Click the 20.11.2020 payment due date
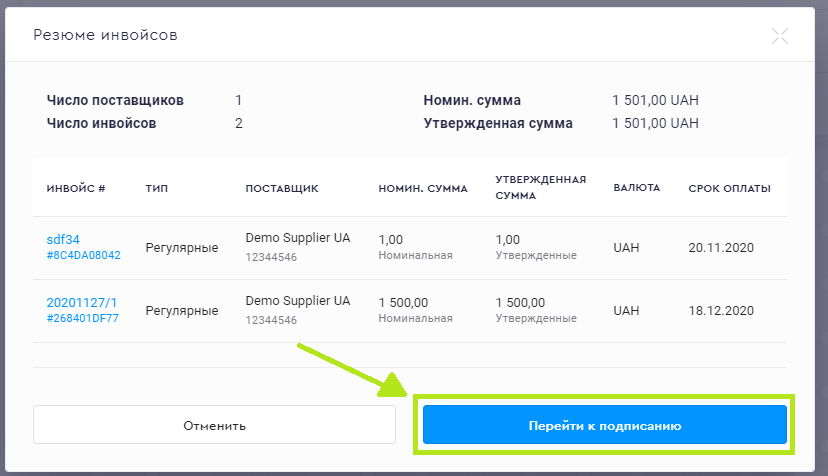The image size is (828, 476). (720, 247)
